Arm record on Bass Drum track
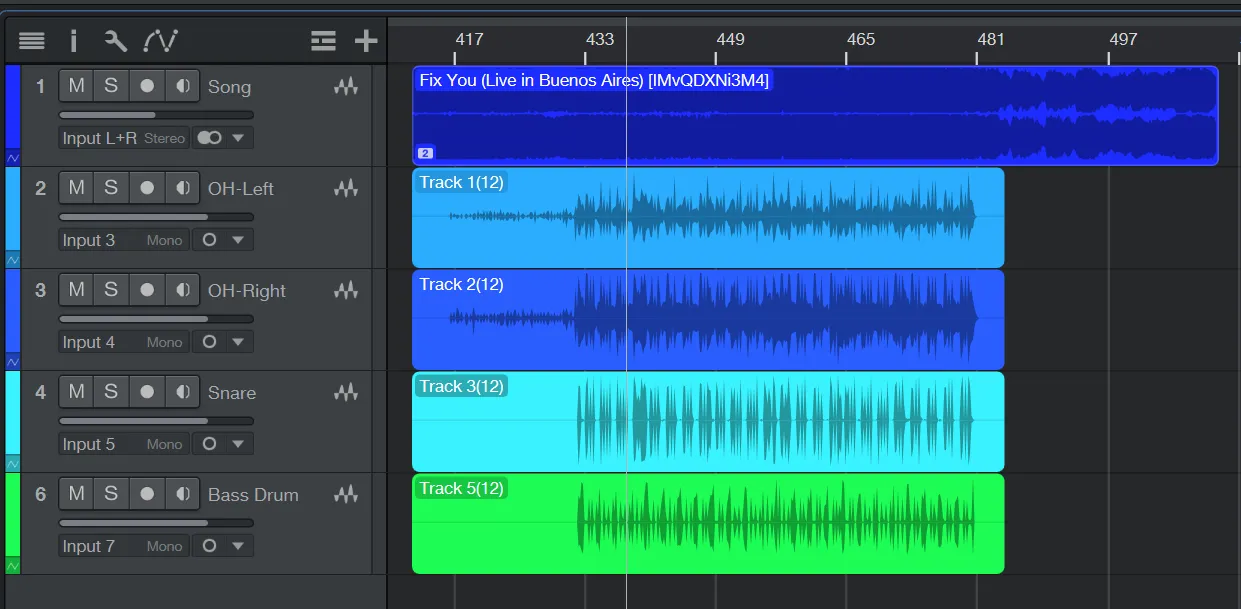Image resolution: width=1241 pixels, height=609 pixels. point(147,494)
